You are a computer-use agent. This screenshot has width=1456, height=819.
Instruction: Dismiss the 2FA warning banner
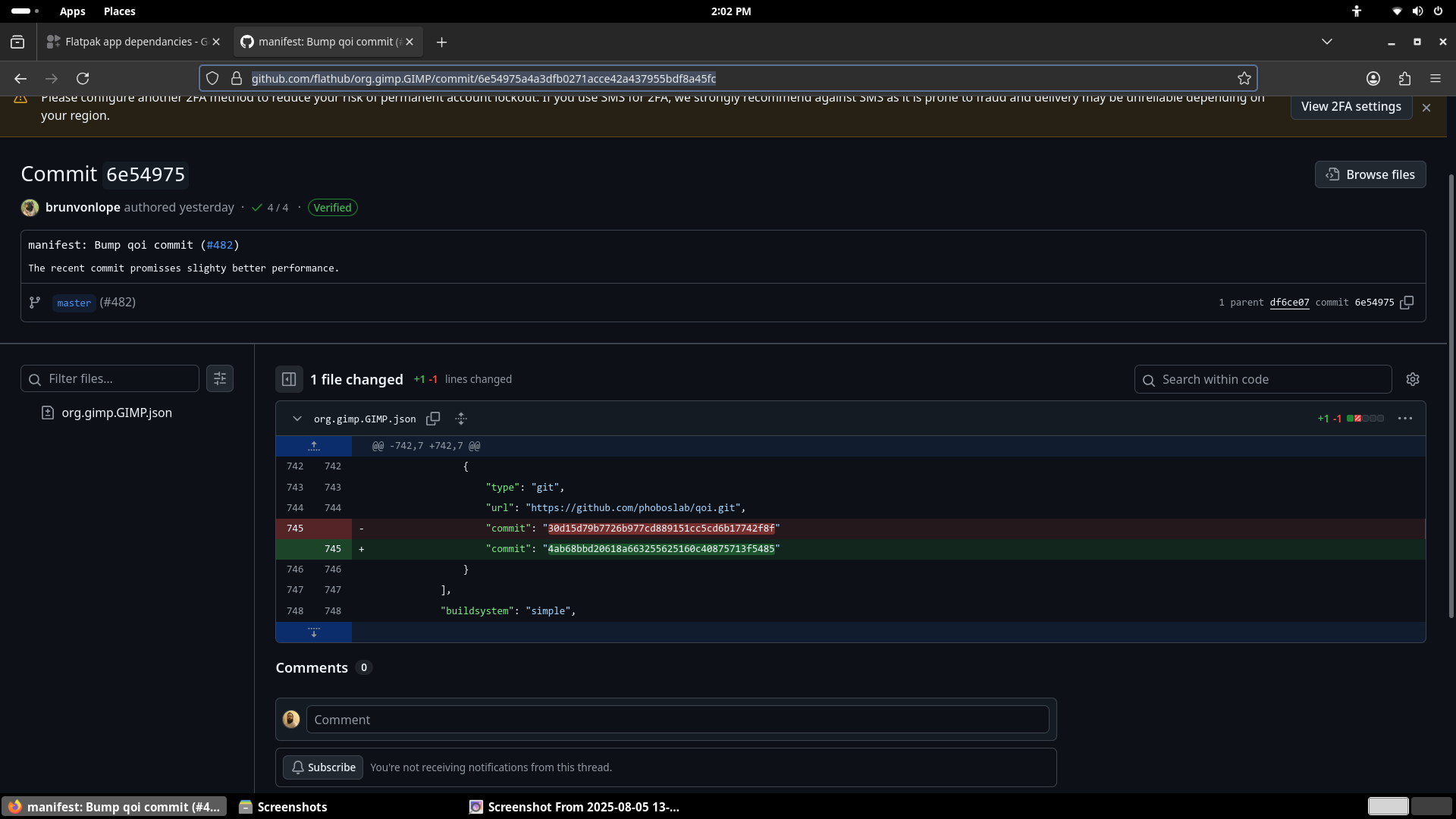pyautogui.click(x=1426, y=108)
